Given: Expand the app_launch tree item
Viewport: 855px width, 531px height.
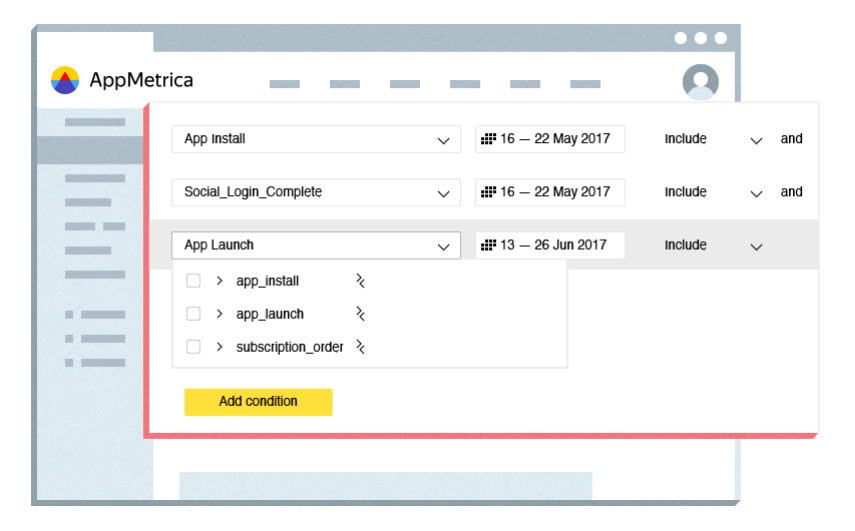Looking at the screenshot, I should tap(219, 314).
